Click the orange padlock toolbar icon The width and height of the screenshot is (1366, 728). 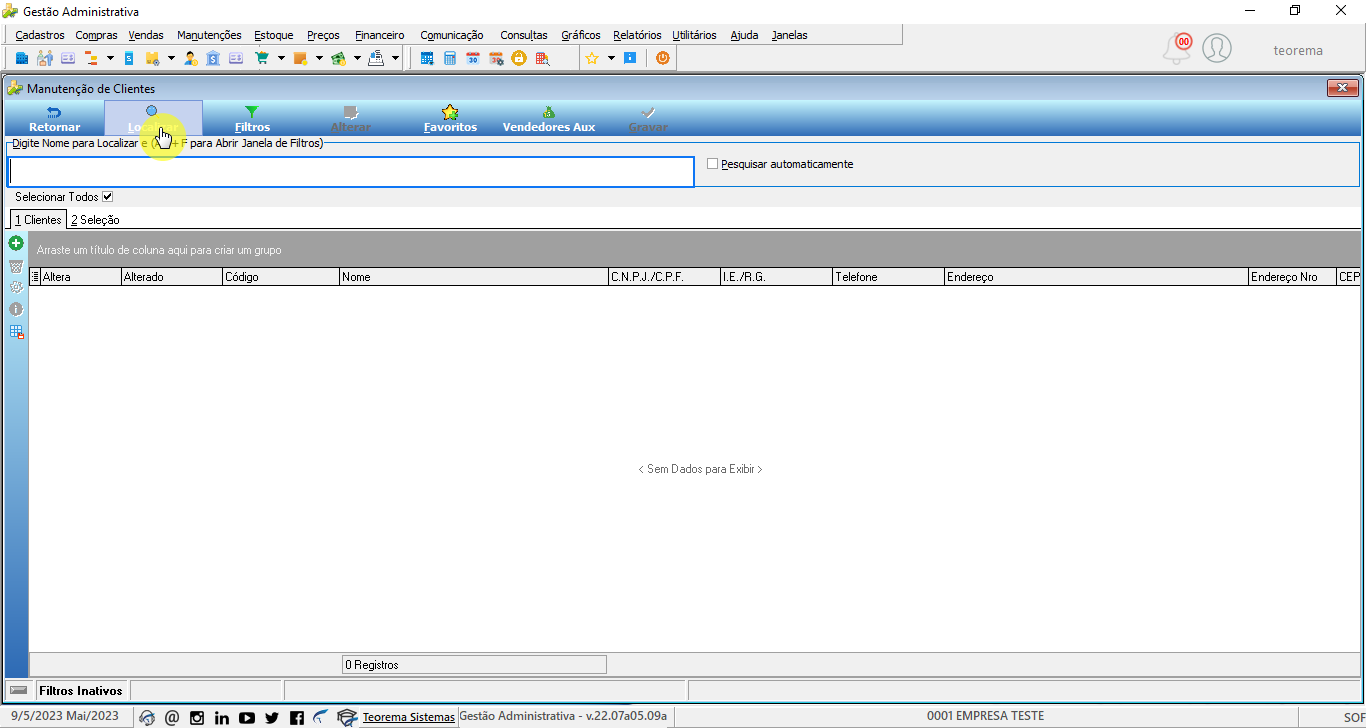[x=519, y=58]
